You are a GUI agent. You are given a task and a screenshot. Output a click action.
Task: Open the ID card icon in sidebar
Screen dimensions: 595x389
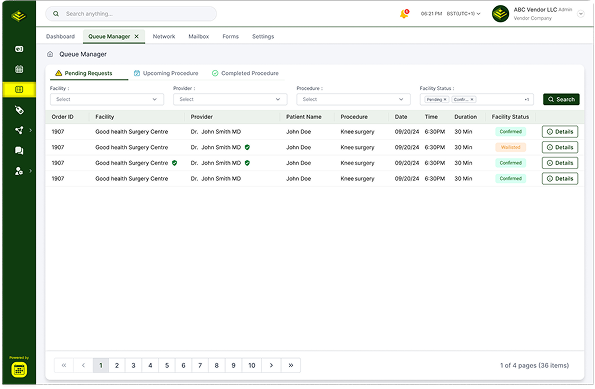tap(19, 49)
